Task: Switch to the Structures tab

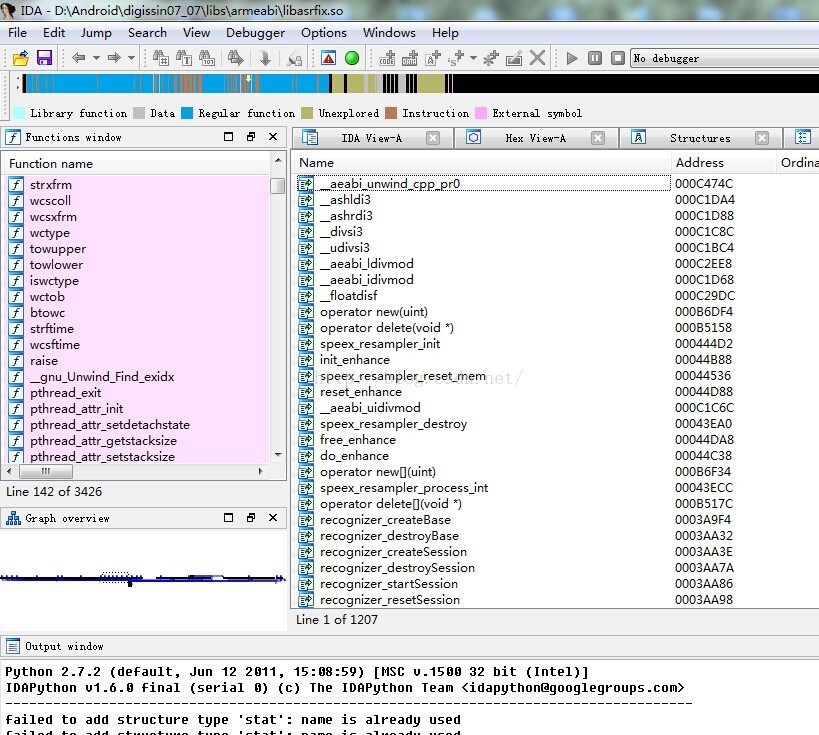Action: [699, 138]
